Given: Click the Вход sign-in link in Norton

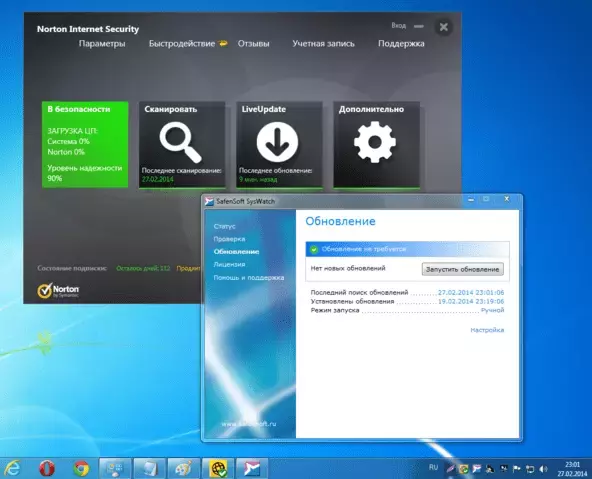Looking at the screenshot, I should (399, 26).
